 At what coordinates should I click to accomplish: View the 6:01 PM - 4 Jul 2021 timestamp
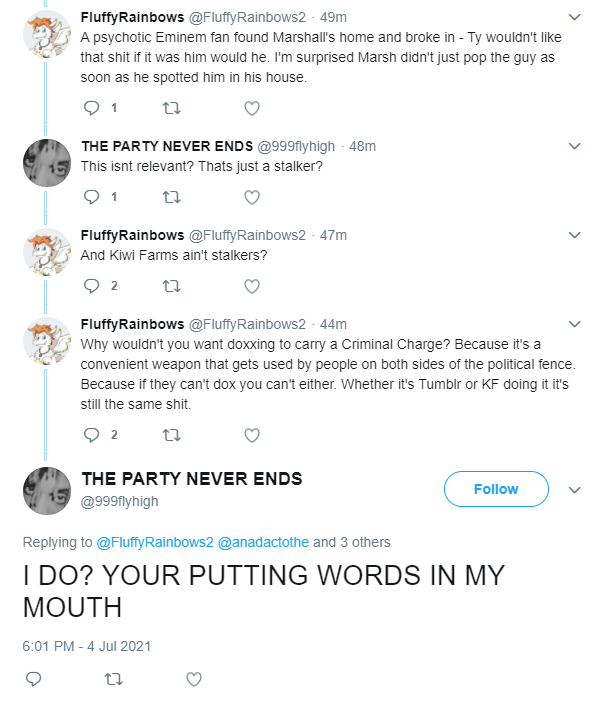[x=87, y=646]
